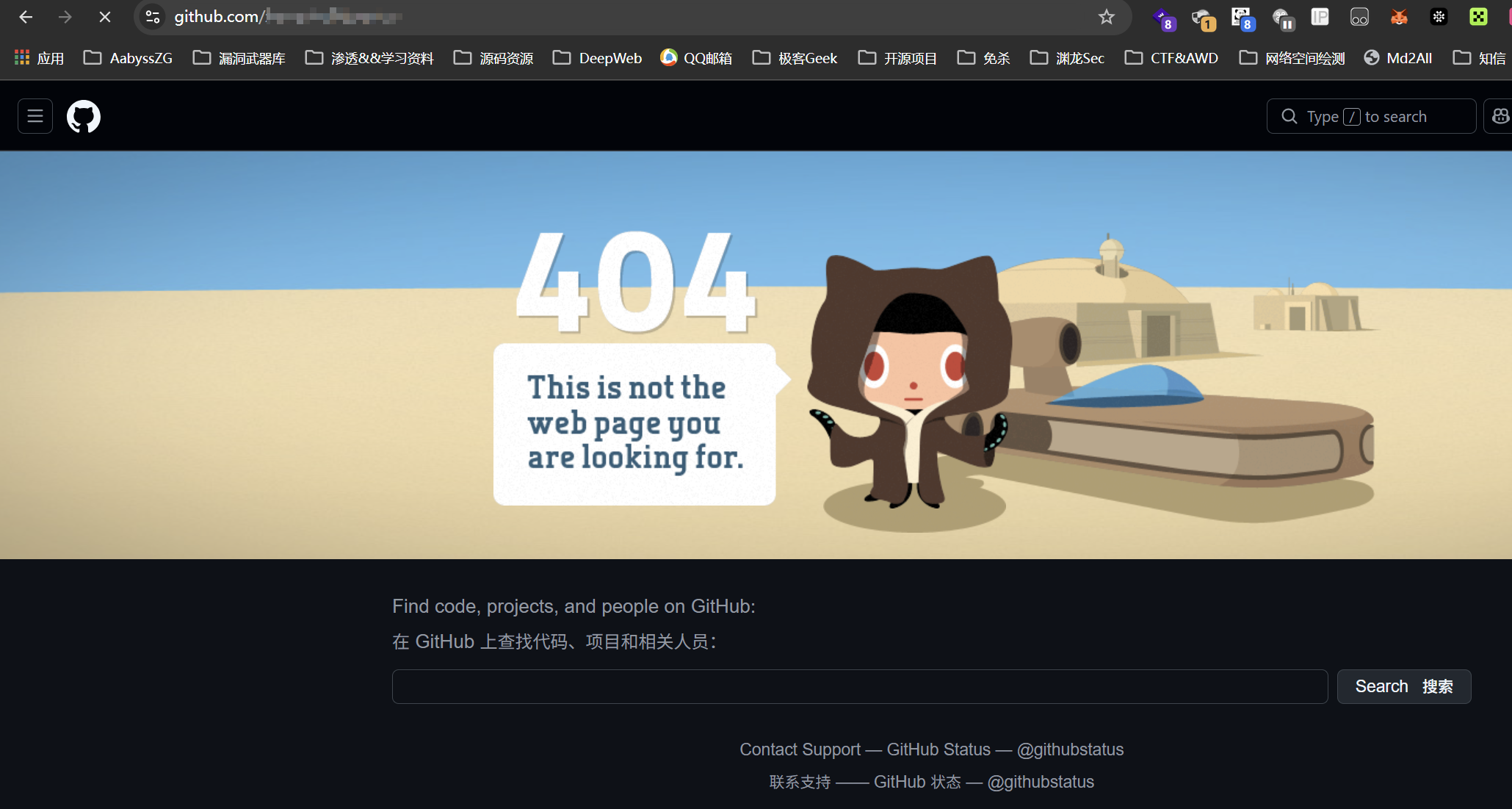Image resolution: width=1512 pixels, height=809 pixels.
Task: Open the black snowflake extension icon
Action: tap(1439, 17)
